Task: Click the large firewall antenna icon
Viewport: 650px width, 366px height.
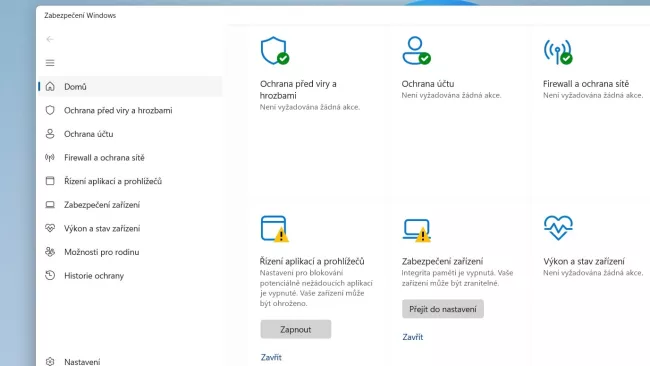Action: tap(558, 52)
